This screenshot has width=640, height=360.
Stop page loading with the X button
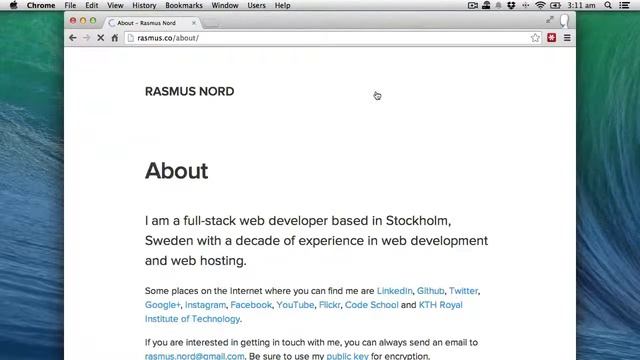100,38
